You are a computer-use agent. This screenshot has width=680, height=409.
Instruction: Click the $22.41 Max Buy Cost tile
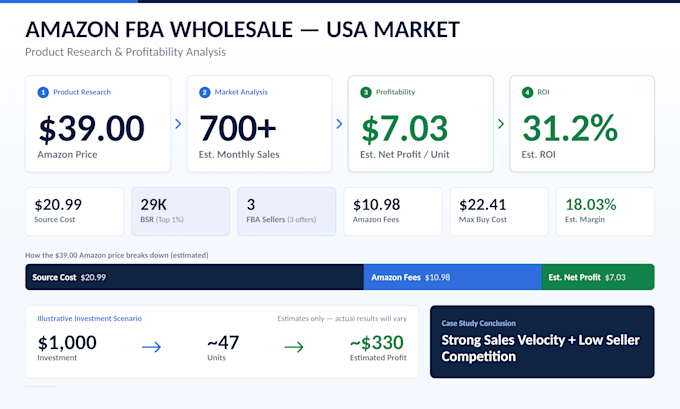tap(499, 212)
